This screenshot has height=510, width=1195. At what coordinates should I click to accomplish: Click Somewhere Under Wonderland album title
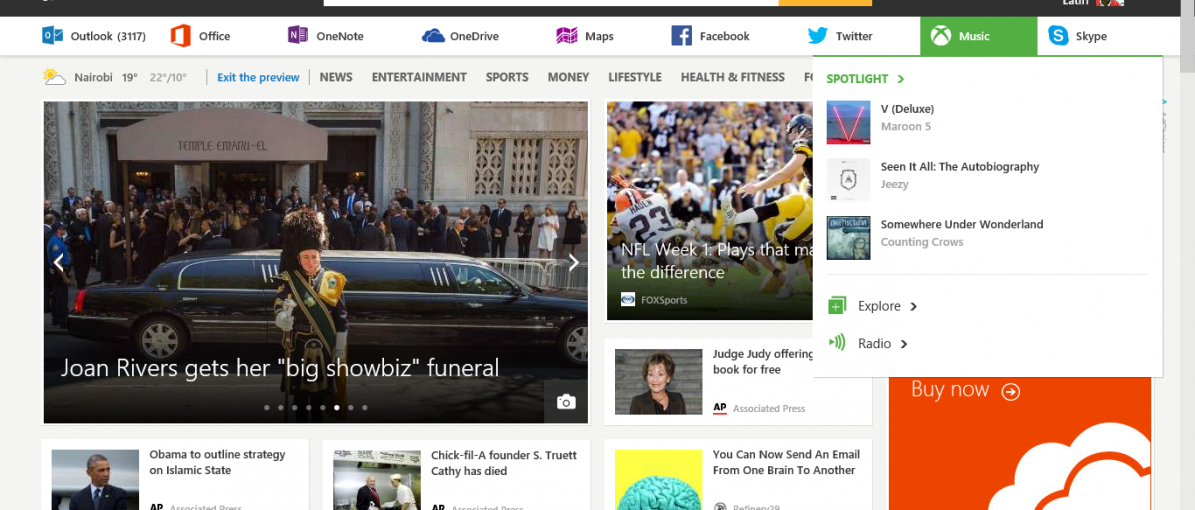pos(963,225)
